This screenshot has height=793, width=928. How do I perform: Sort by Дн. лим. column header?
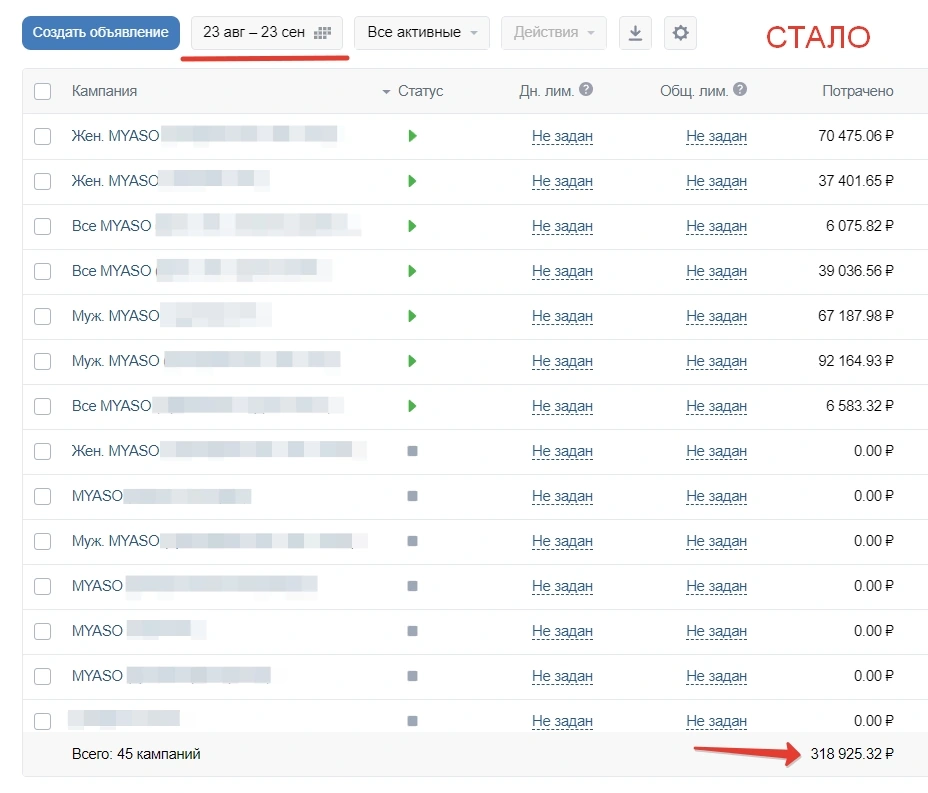coord(546,91)
